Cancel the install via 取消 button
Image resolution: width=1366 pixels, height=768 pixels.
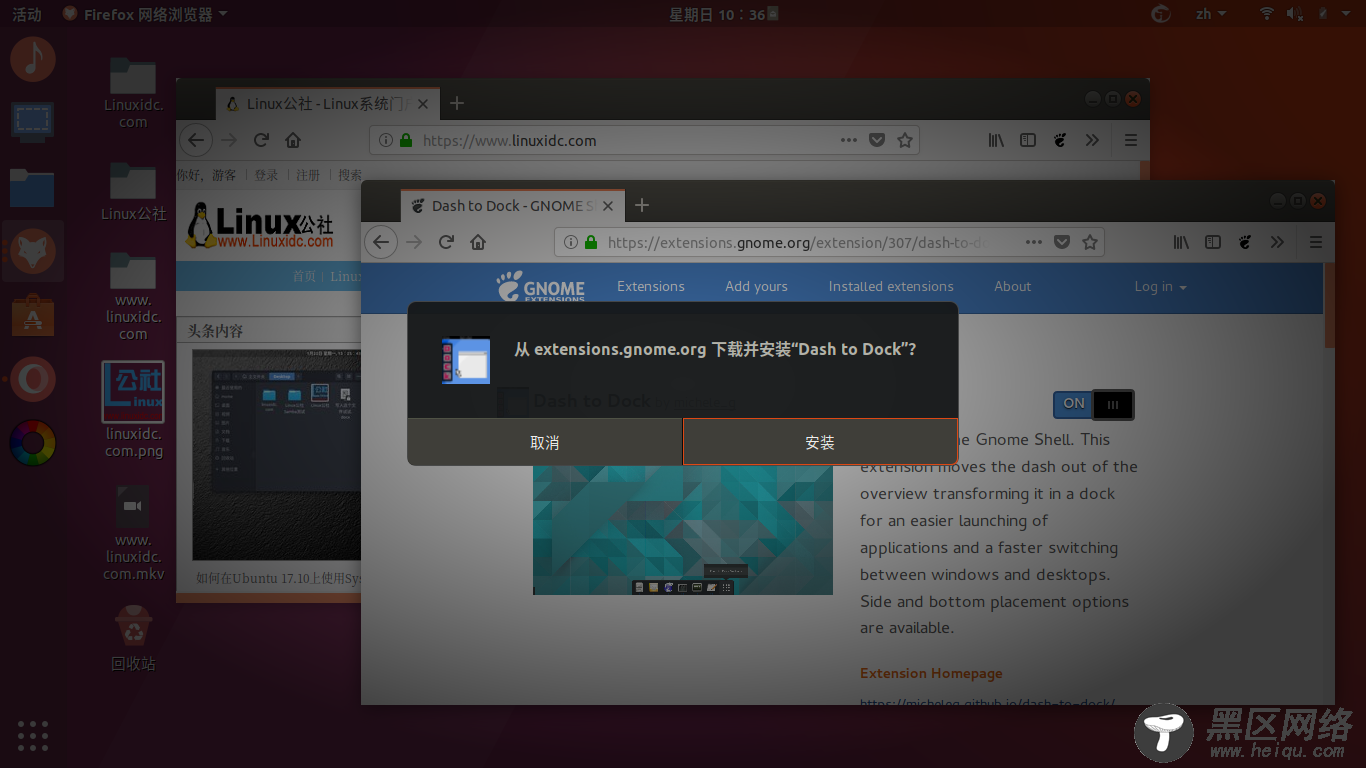(545, 442)
